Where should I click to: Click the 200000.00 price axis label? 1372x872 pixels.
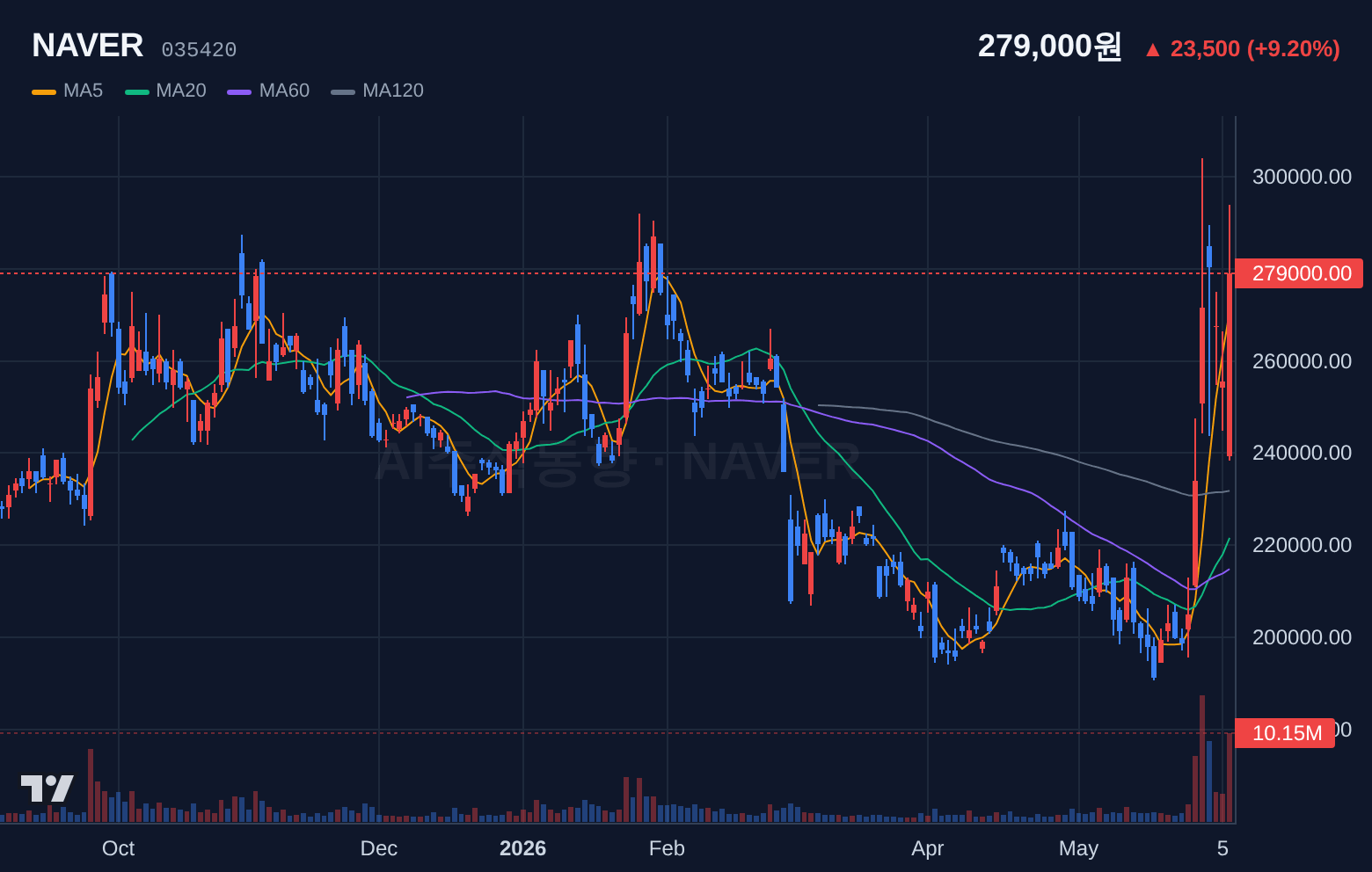pyautogui.click(x=1302, y=637)
